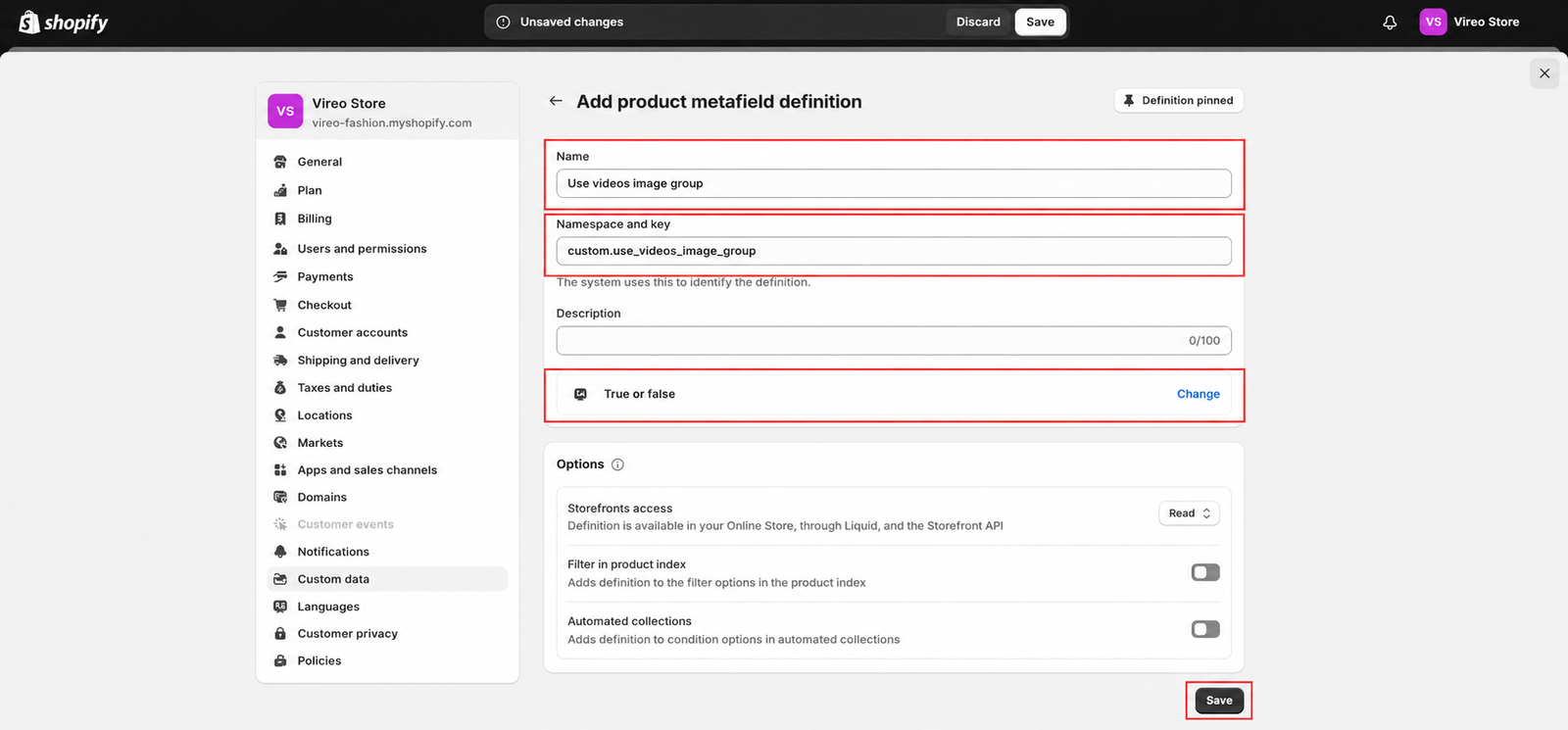The image size is (1568, 730).
Task: Click the Shopify logo in top bar
Action: (x=64, y=22)
